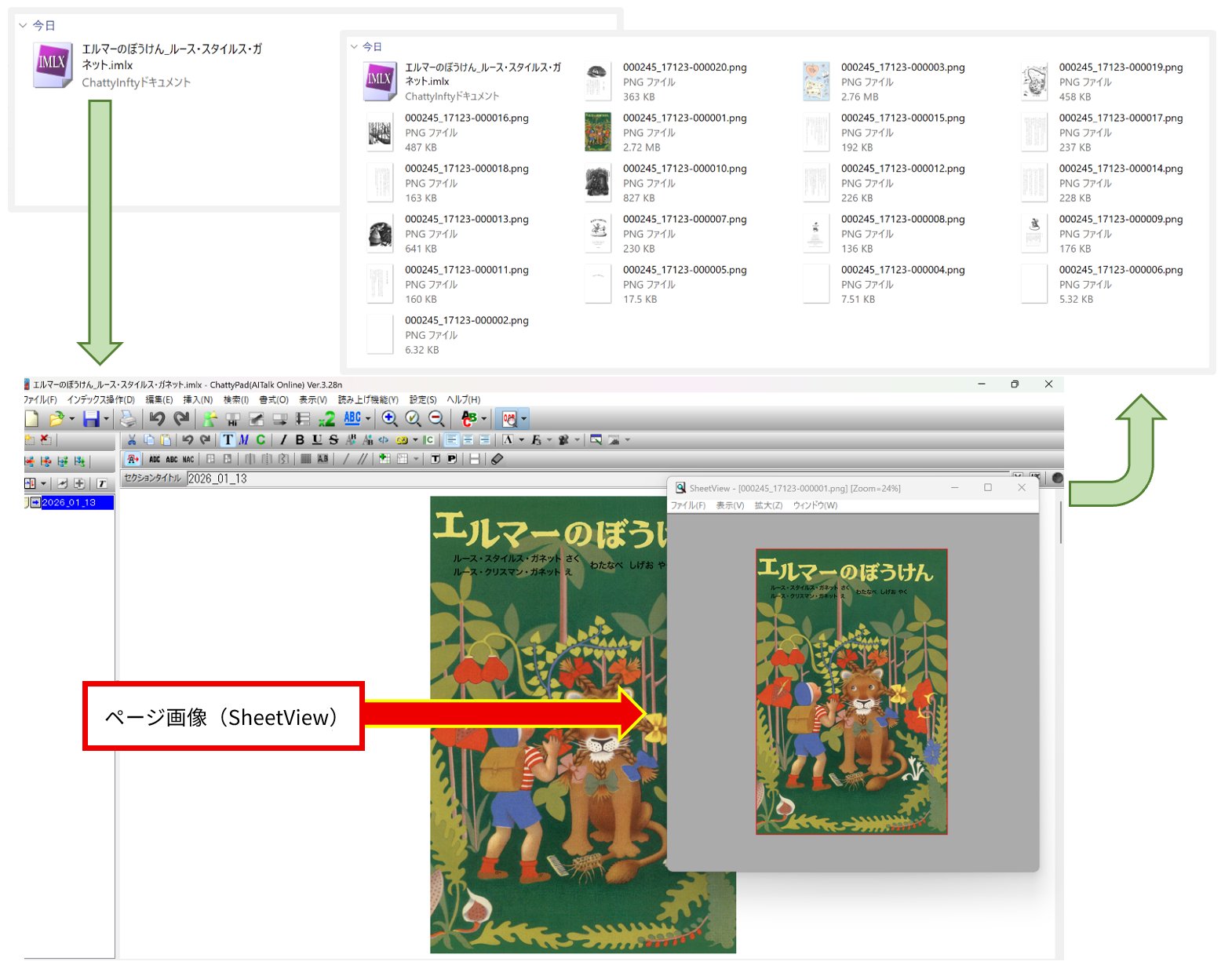Toggle Underline formatting button

tap(317, 440)
